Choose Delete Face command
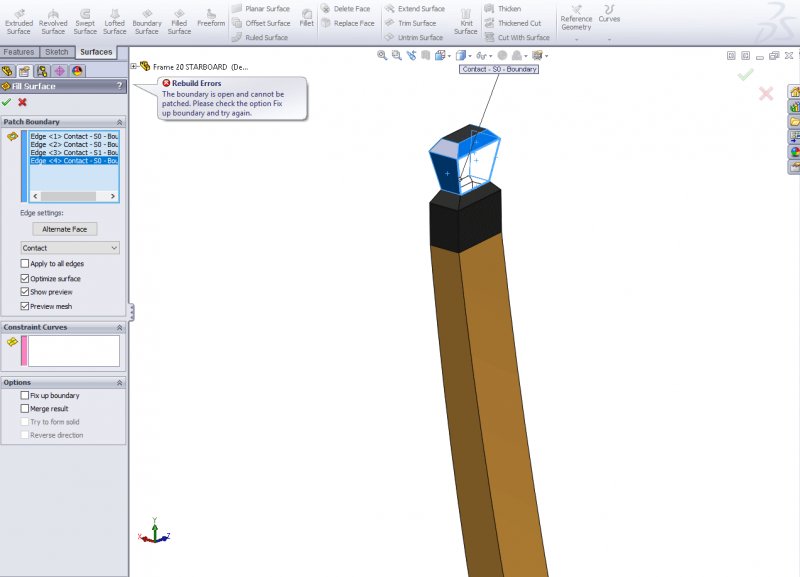The image size is (800, 577). [345, 9]
